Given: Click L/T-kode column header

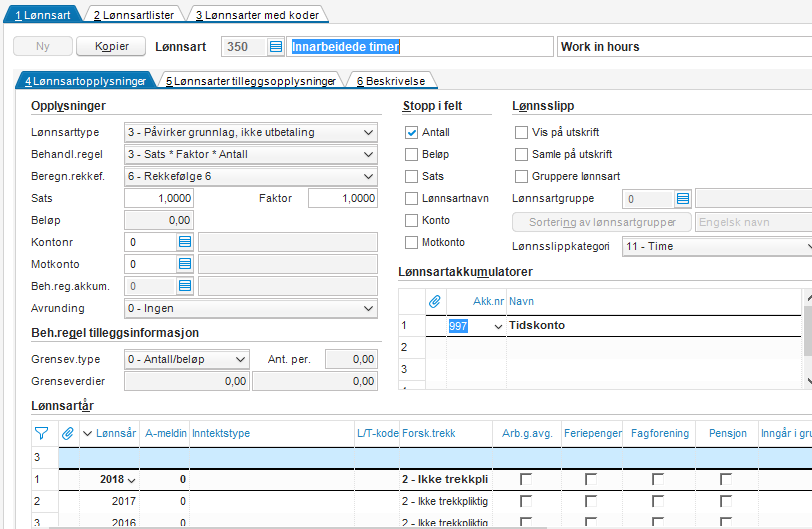Looking at the screenshot, I should tap(378, 433).
